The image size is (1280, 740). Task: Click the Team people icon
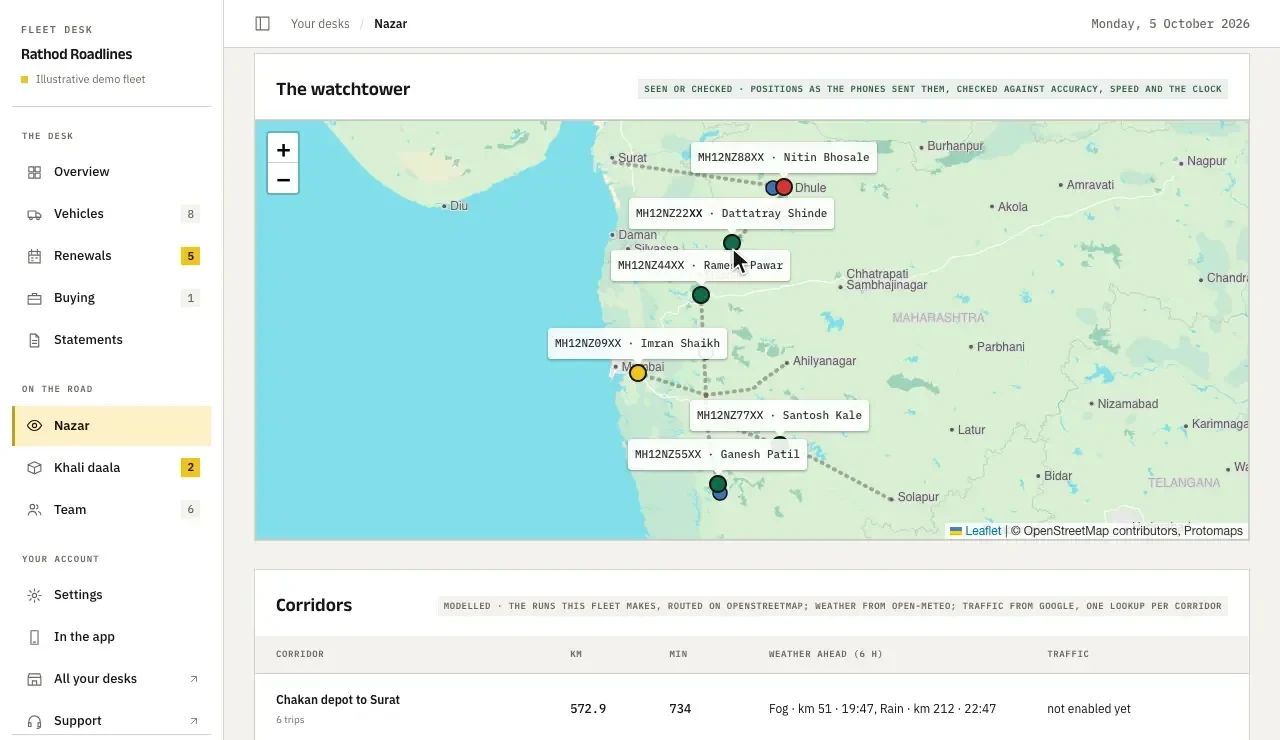[x=34, y=510]
